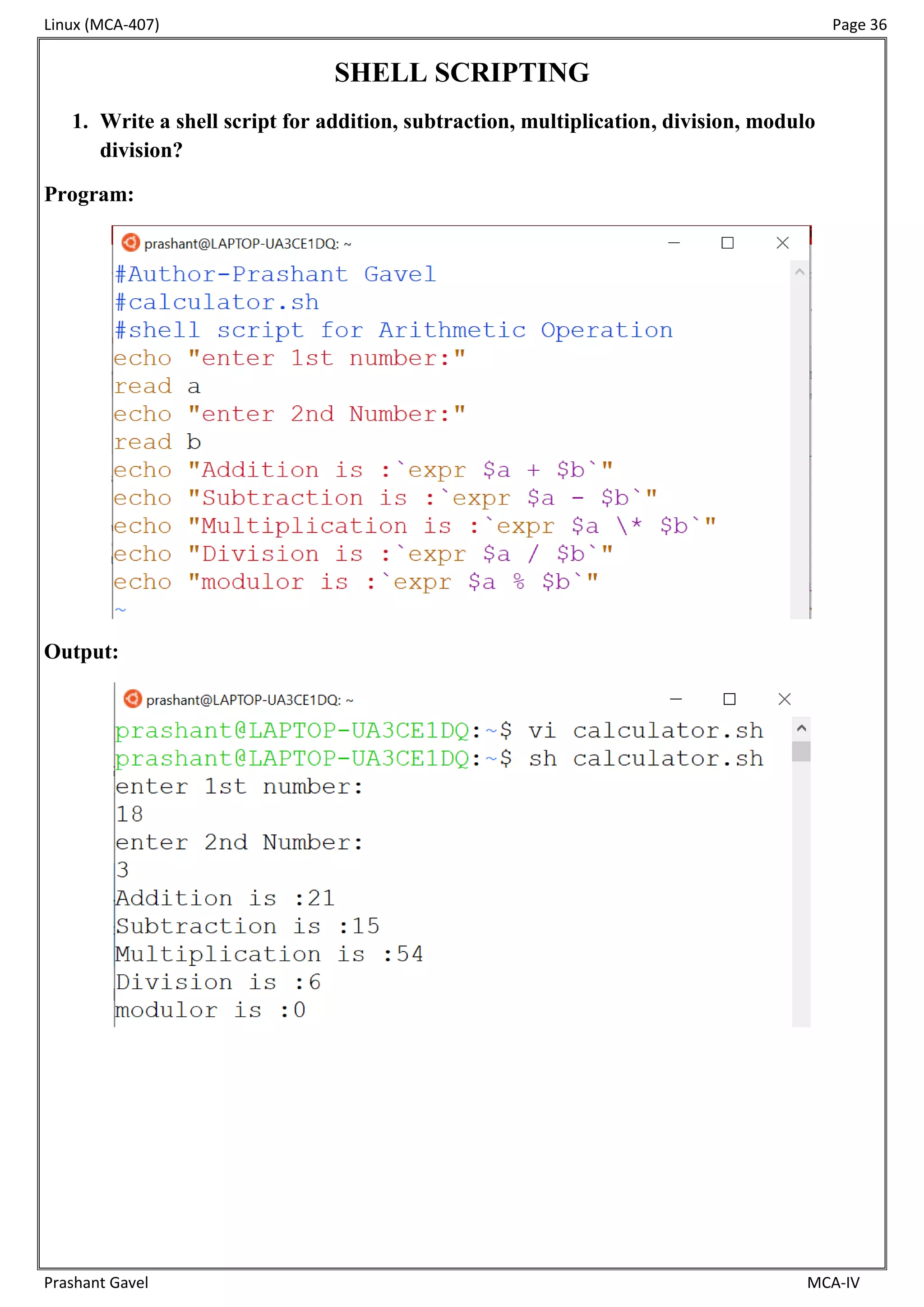Click the line echo "enter 1st number:"
Screen dimensions: 924x1307
pos(290,358)
